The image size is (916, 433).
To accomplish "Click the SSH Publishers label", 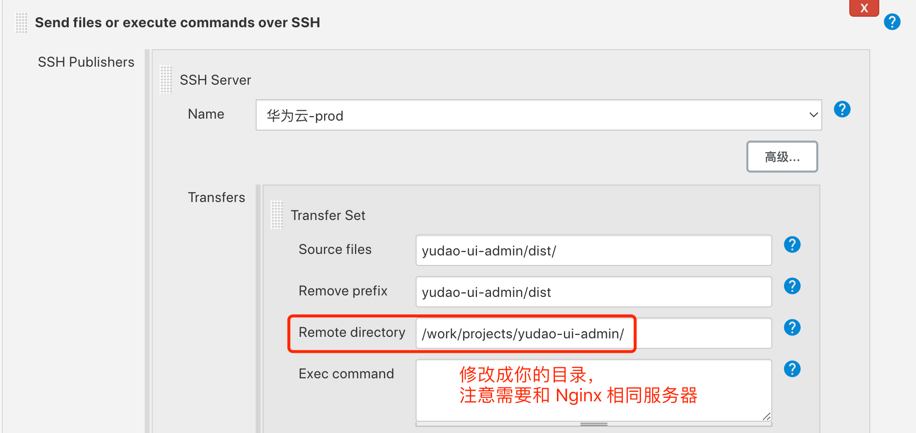I will [86, 62].
